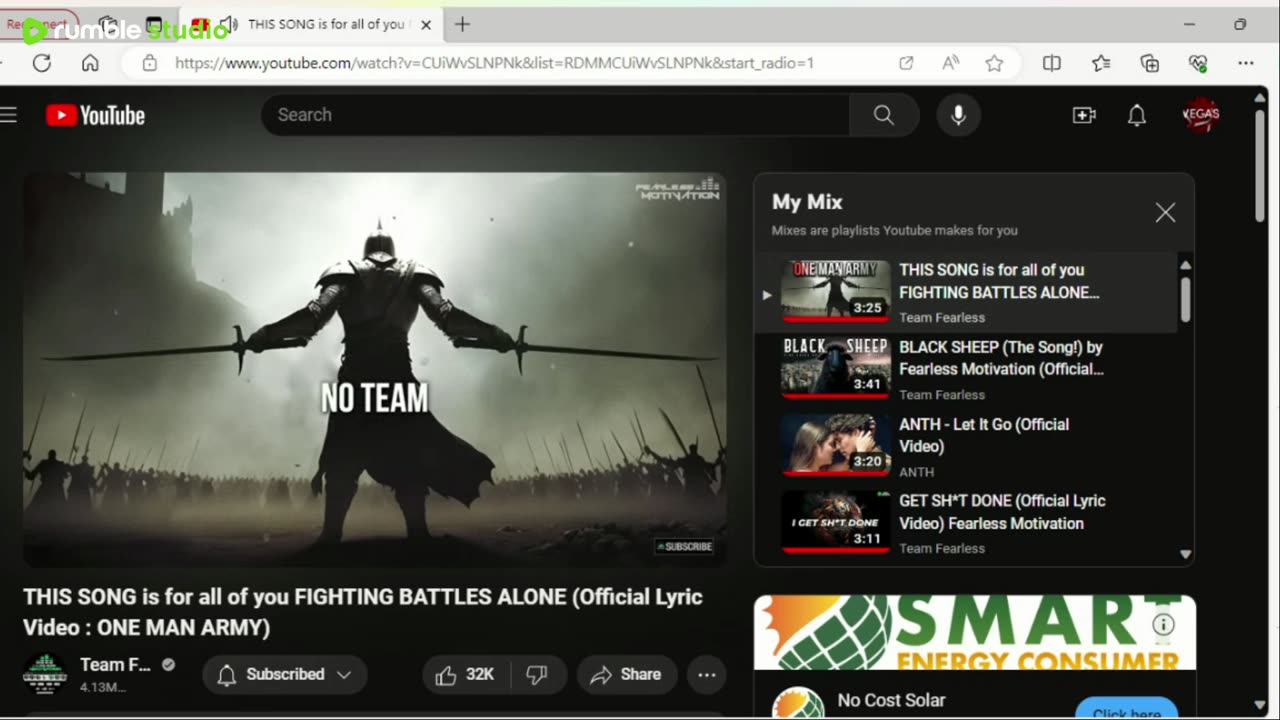Image resolution: width=1280 pixels, height=720 pixels.
Task: Click the search magnifier button
Action: click(884, 115)
